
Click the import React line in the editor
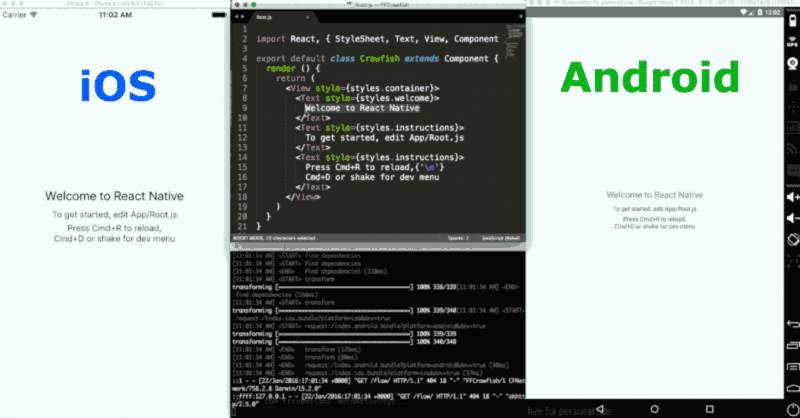pos(377,39)
